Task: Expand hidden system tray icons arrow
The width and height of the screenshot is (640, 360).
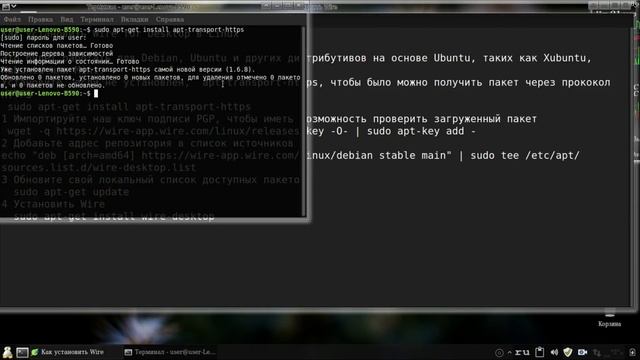Action: click(509, 352)
